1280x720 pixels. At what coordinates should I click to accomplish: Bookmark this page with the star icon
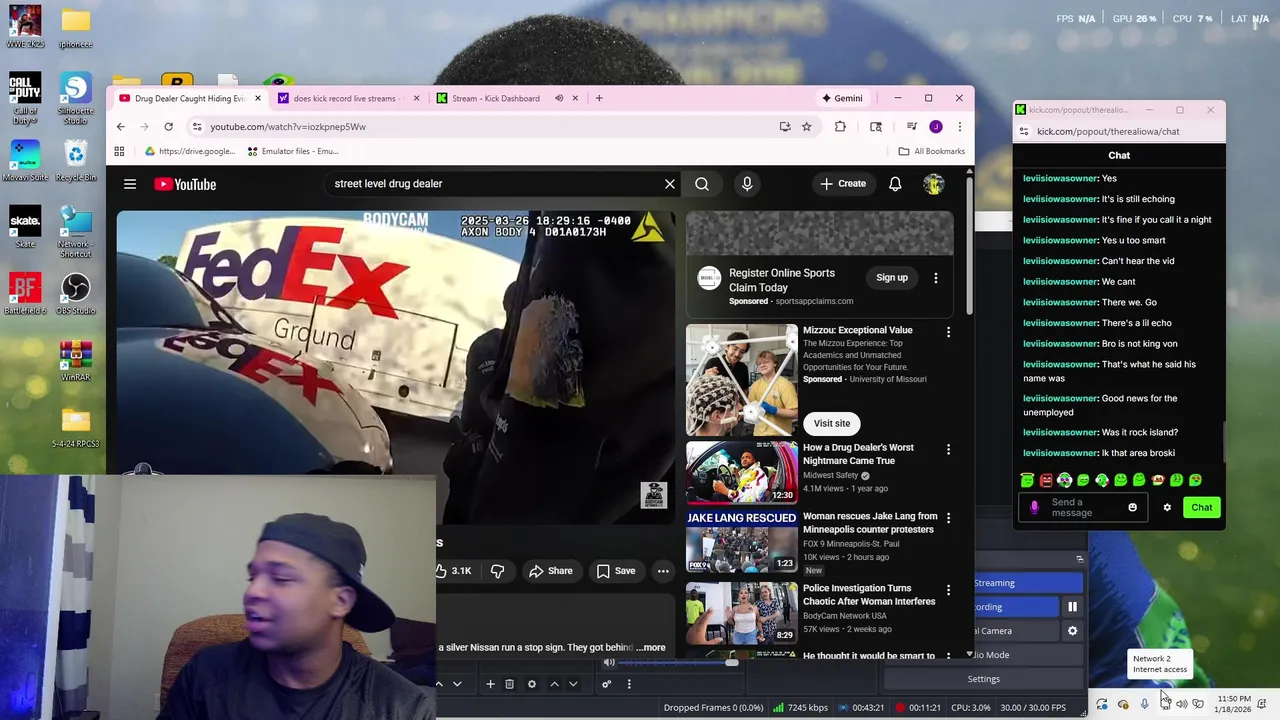[807, 127]
